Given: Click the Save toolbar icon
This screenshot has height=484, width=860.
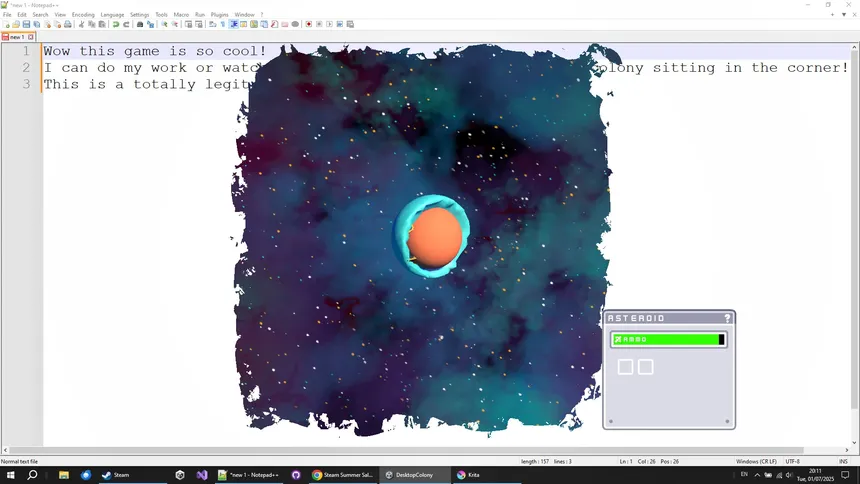Looking at the screenshot, I should coord(26,24).
